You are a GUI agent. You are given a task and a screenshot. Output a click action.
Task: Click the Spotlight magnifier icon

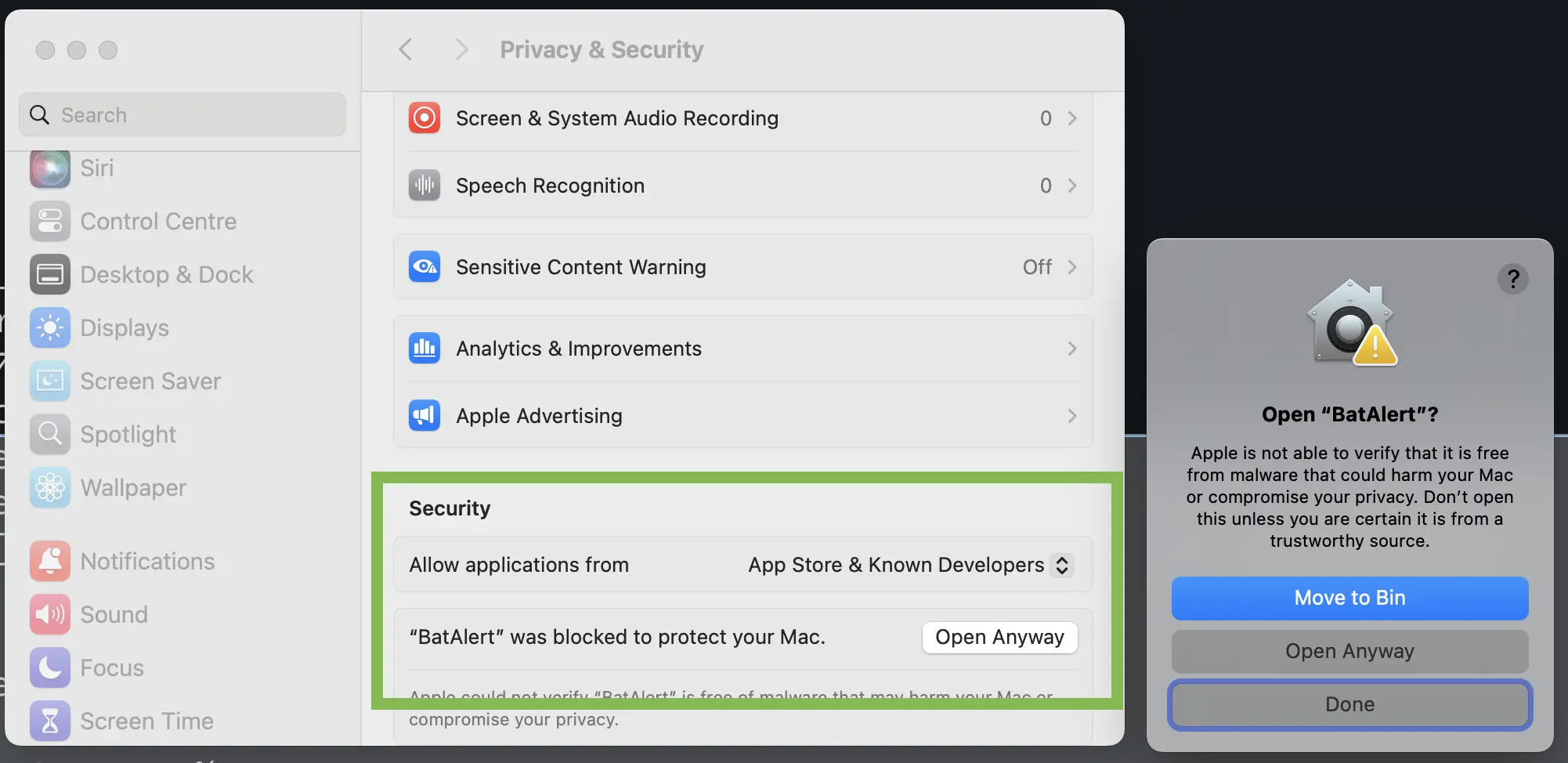point(50,435)
